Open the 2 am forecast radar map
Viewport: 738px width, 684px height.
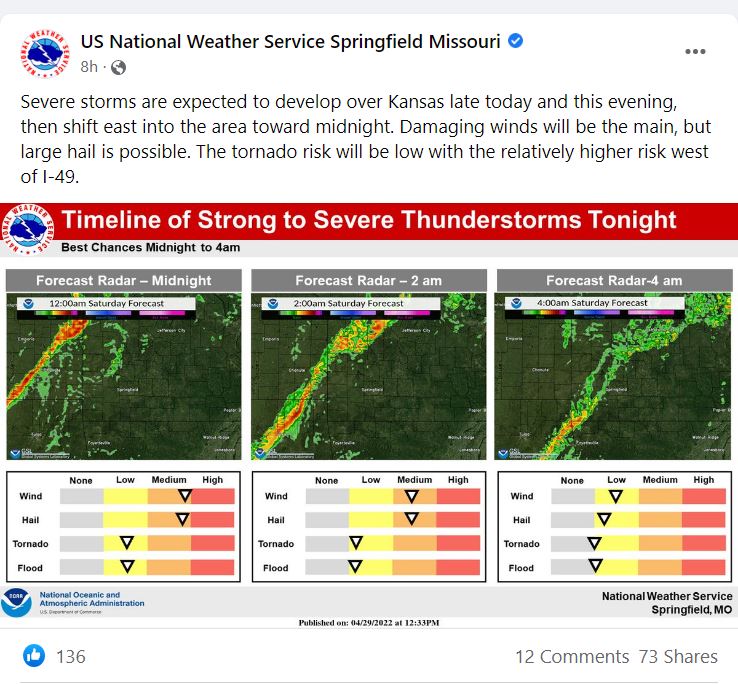[x=369, y=376]
